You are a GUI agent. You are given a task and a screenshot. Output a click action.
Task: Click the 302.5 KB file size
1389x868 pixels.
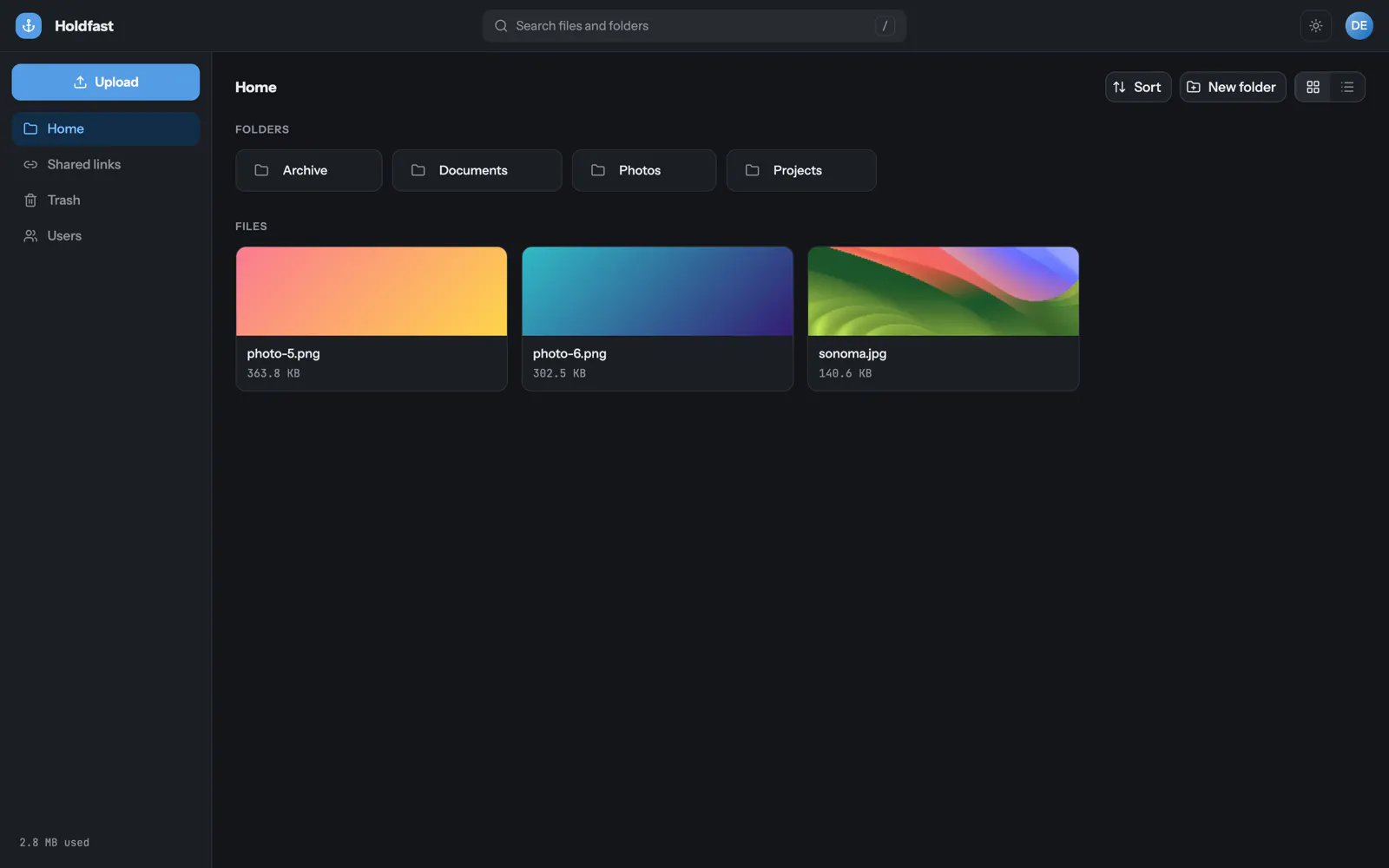point(559,373)
